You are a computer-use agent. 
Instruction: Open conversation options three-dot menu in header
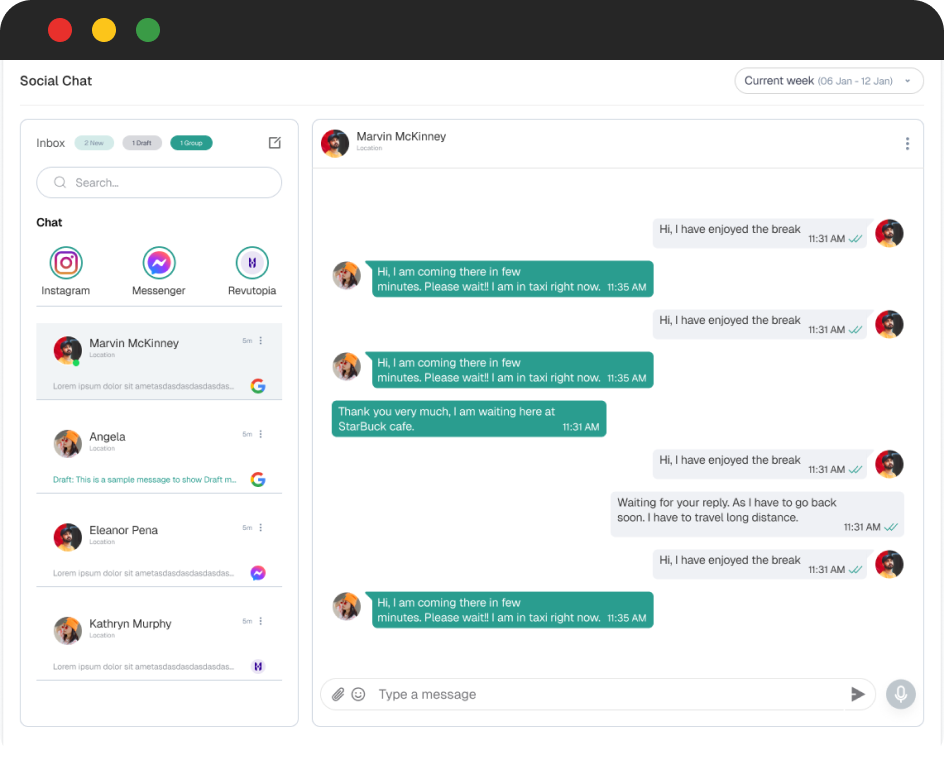click(x=907, y=144)
